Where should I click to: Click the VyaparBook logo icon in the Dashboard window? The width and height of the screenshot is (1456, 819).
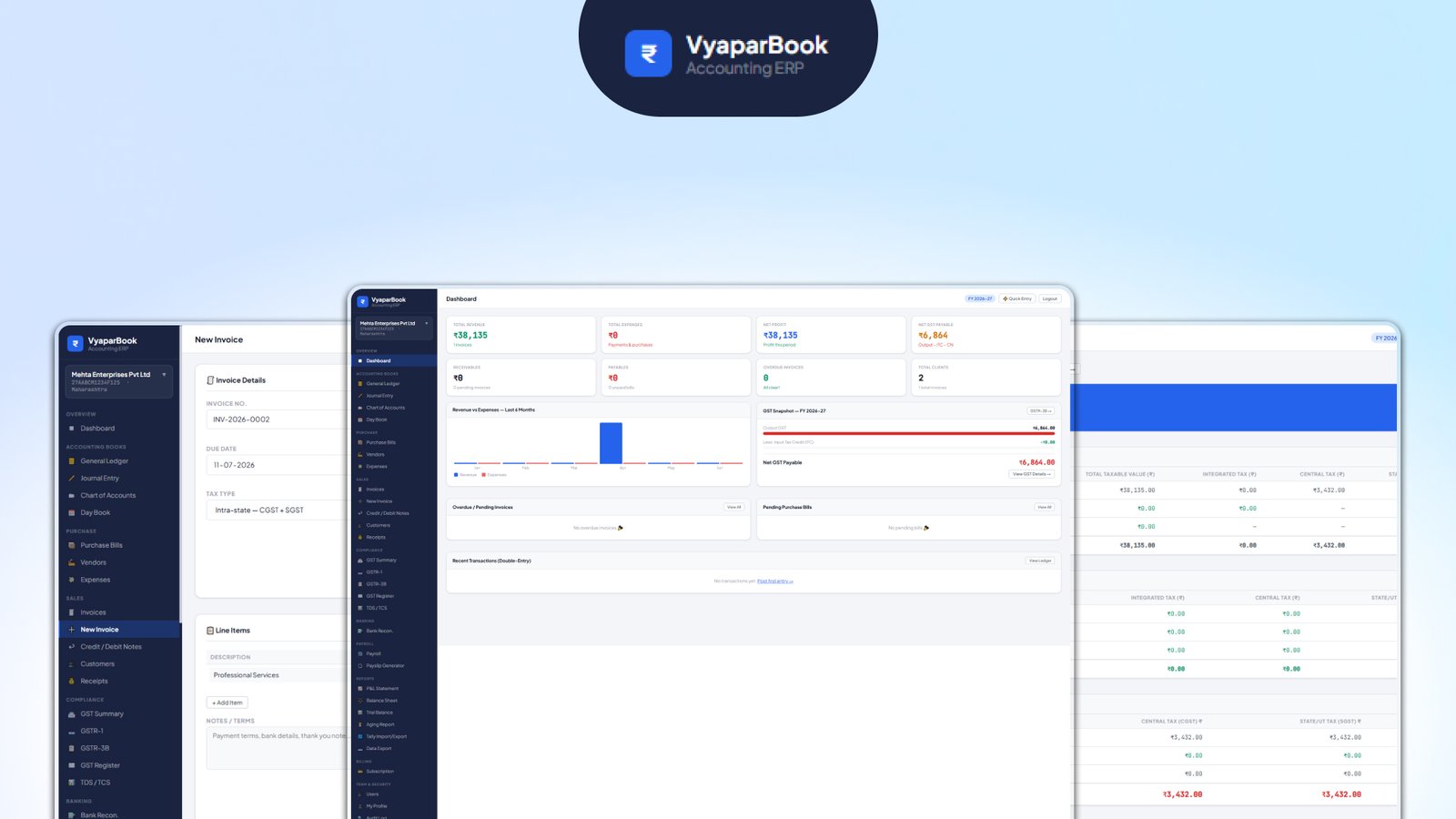click(x=362, y=301)
